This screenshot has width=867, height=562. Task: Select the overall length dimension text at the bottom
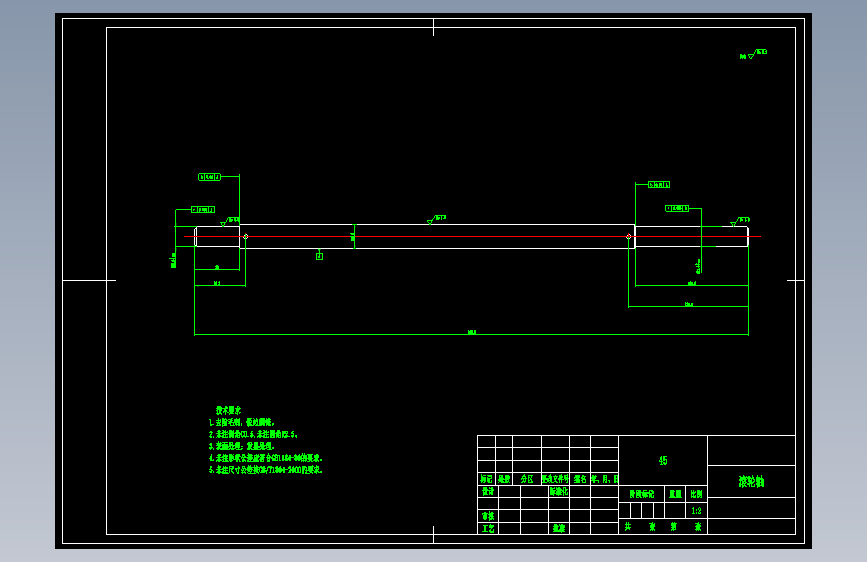(472, 332)
